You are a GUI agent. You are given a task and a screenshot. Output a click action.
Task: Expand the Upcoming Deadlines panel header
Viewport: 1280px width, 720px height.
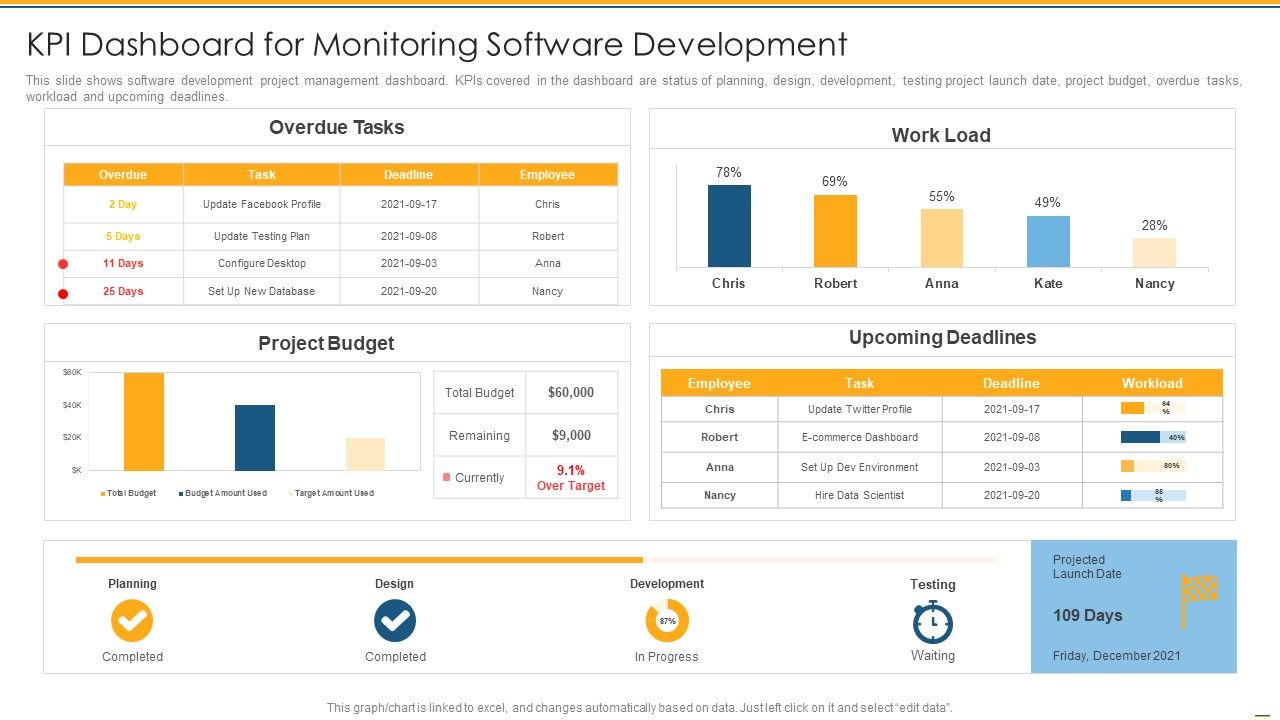coord(941,337)
